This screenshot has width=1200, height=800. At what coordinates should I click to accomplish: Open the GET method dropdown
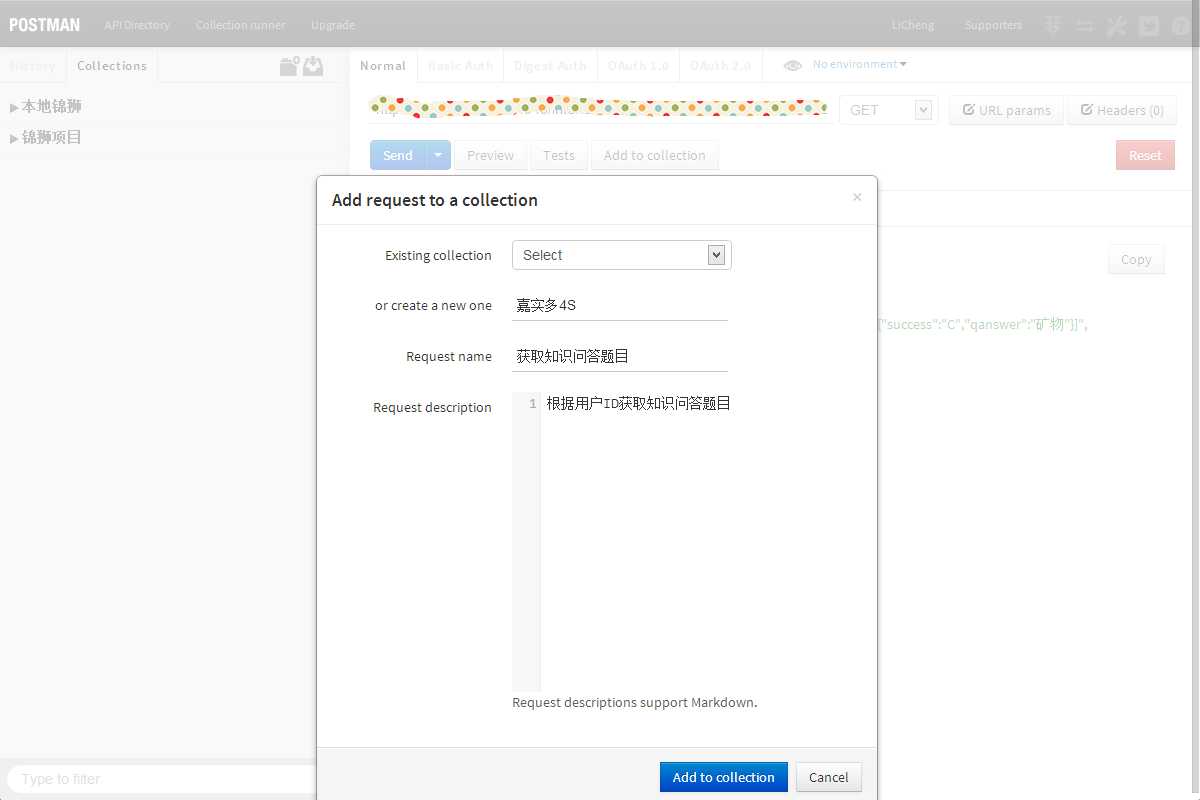[888, 110]
